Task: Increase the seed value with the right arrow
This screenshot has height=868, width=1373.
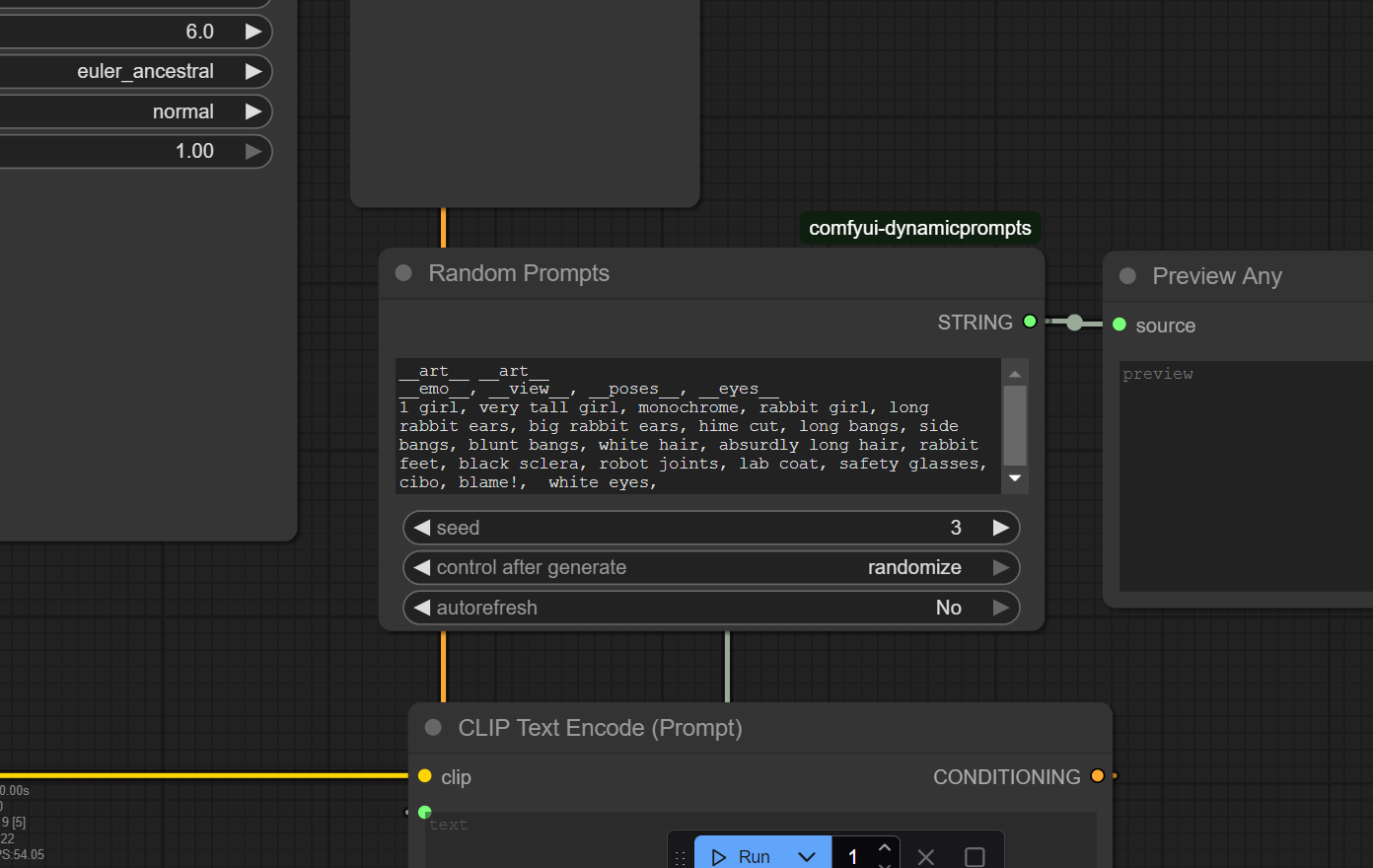Action: [x=1001, y=528]
